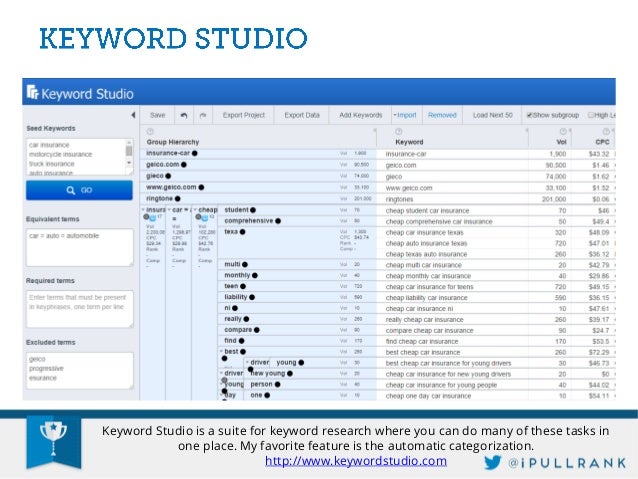This screenshot has height=479, width=638.
Task: Click black dot beside comprehensive subgroup
Action: tap(278, 221)
